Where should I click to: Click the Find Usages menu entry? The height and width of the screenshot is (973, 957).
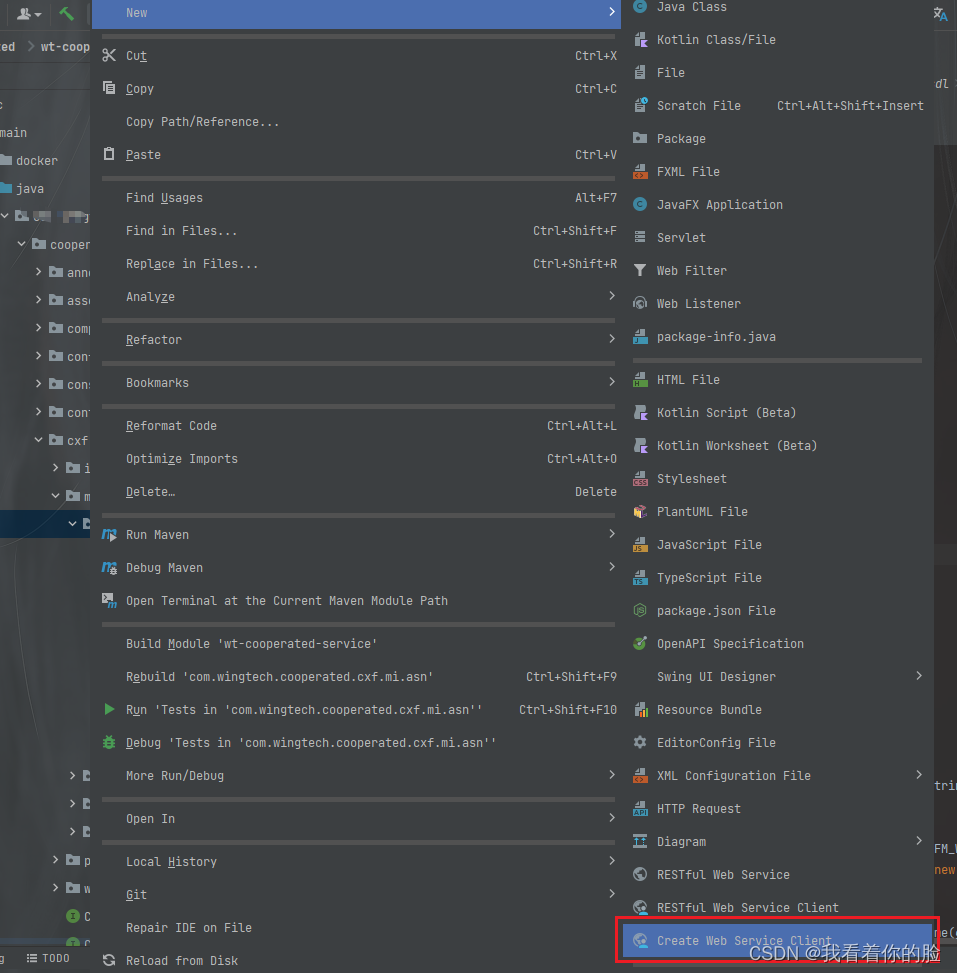[163, 197]
